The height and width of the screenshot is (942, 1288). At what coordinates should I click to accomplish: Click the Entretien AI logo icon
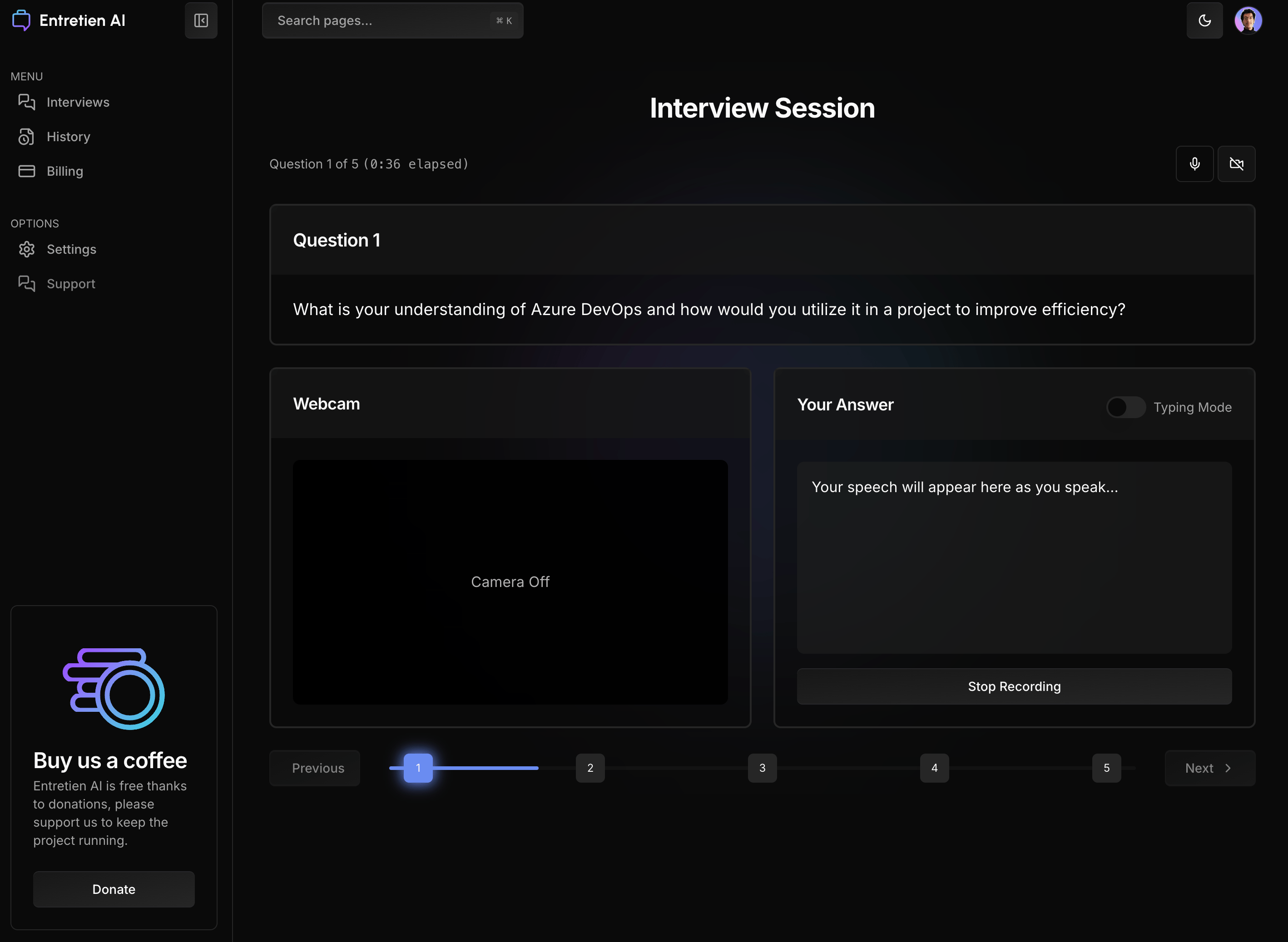[21, 20]
